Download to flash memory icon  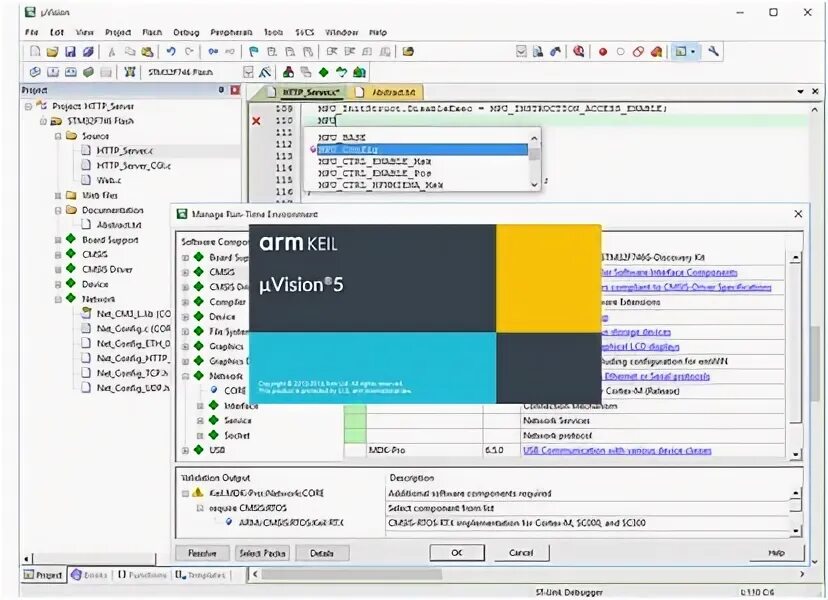[x=129, y=72]
